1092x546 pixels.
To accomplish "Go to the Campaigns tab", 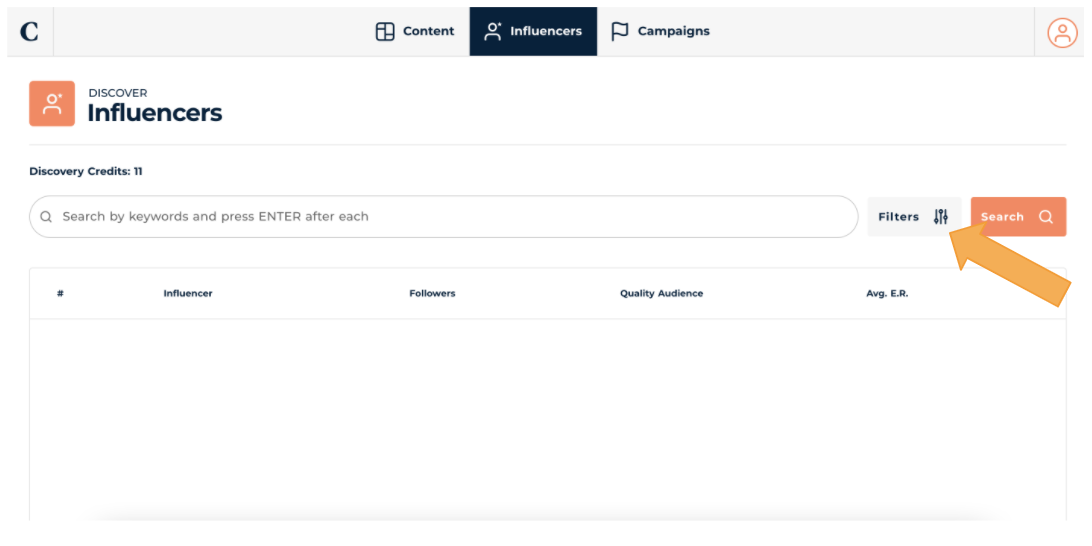I will [x=673, y=32].
